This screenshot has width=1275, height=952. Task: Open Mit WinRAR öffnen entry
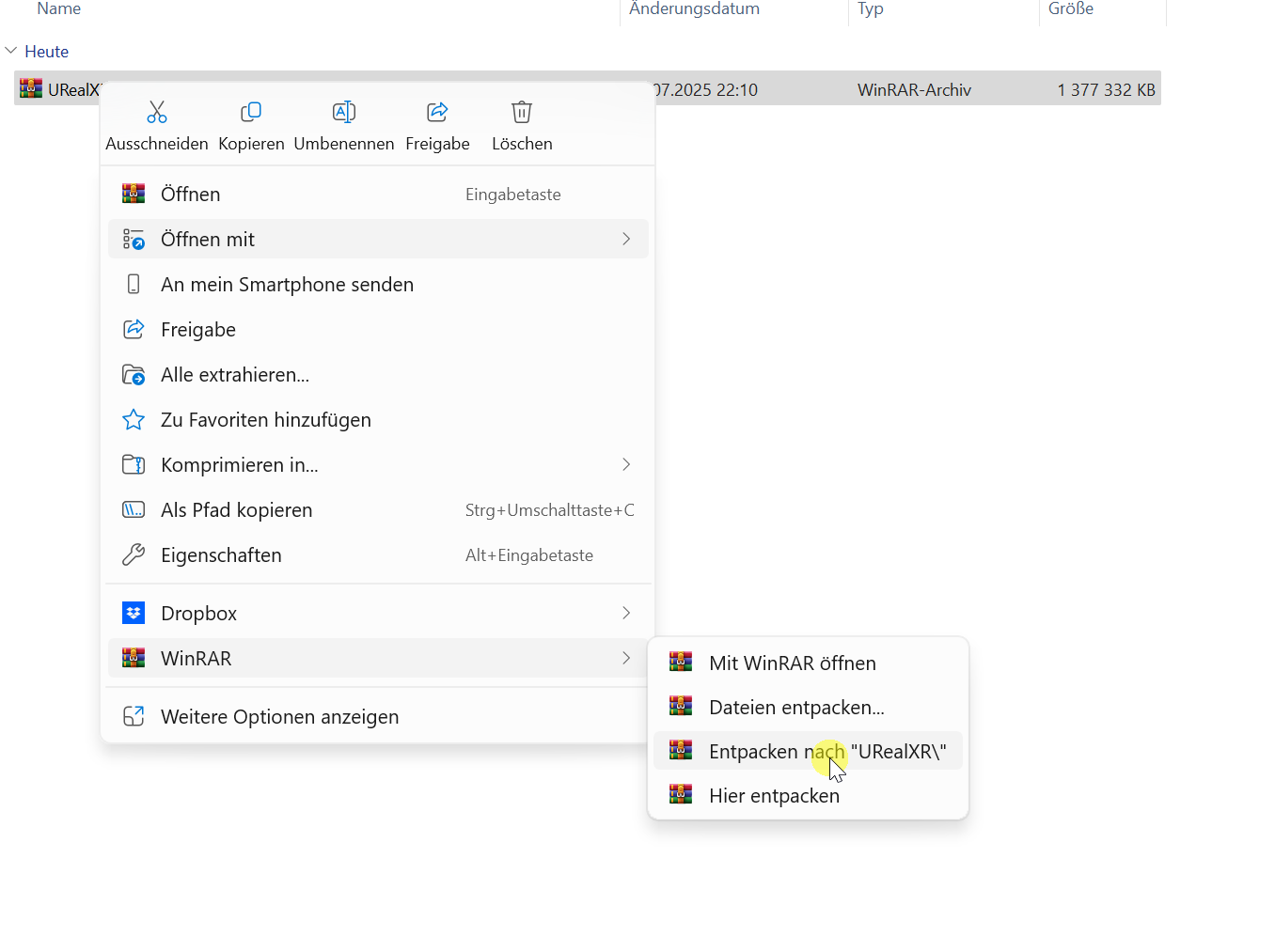pyautogui.click(x=792, y=663)
